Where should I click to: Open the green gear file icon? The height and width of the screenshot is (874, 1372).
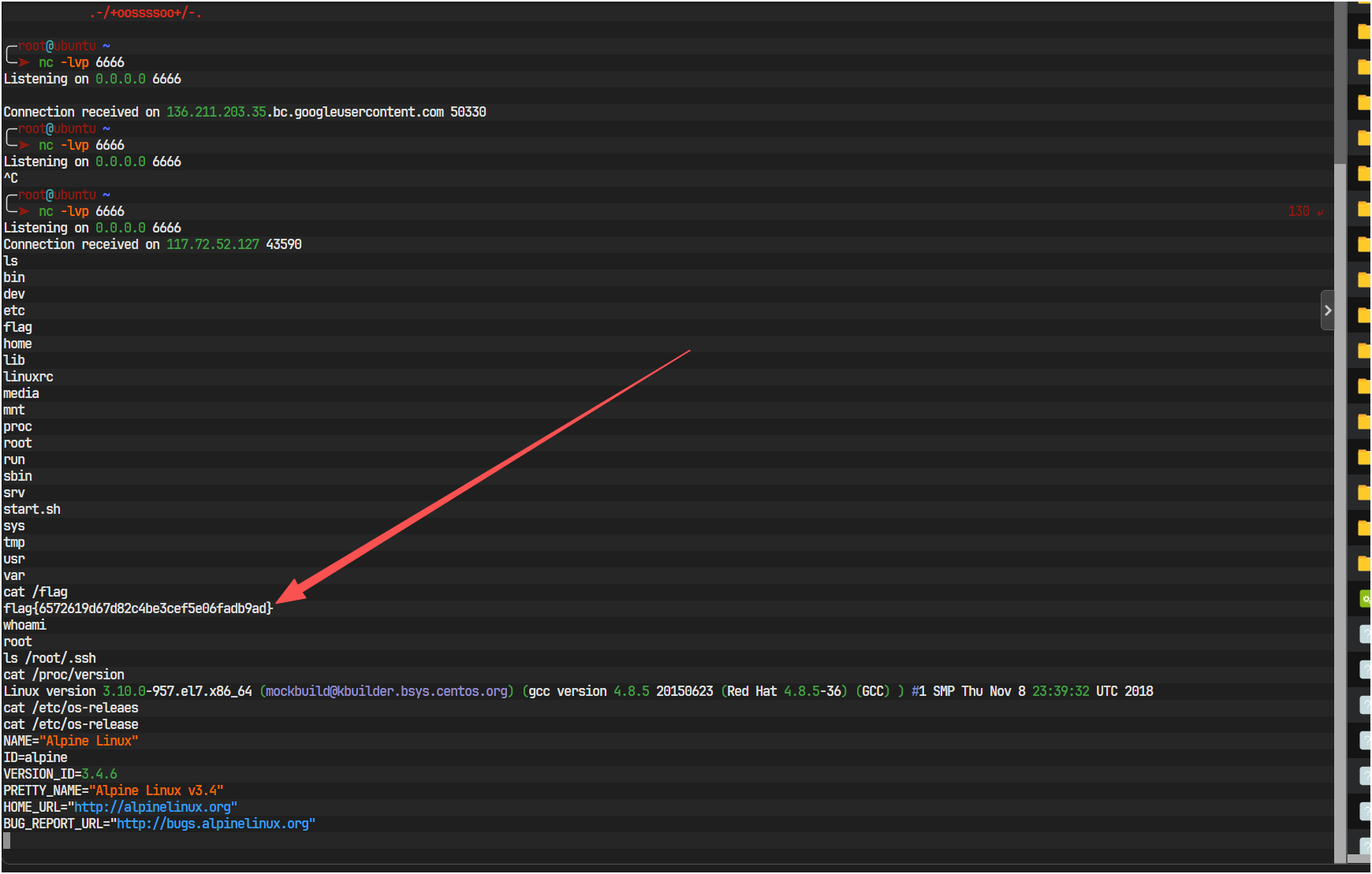pos(1365,599)
